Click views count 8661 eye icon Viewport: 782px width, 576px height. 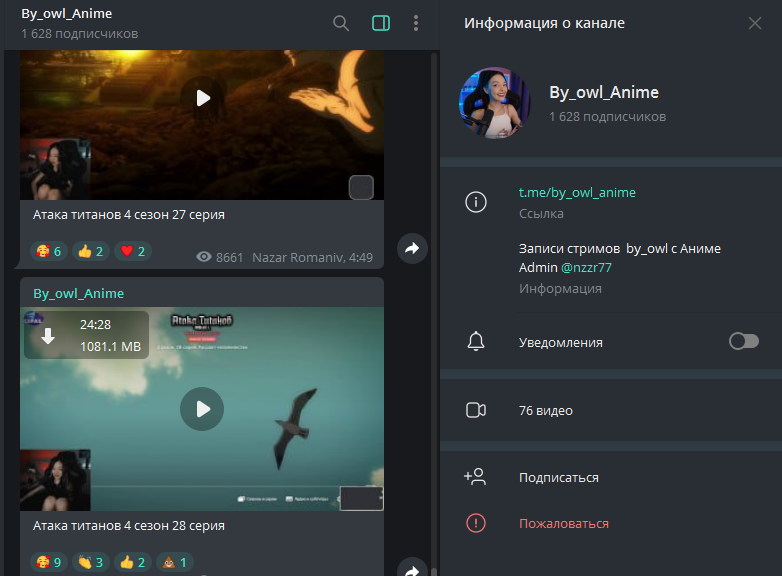[203, 257]
